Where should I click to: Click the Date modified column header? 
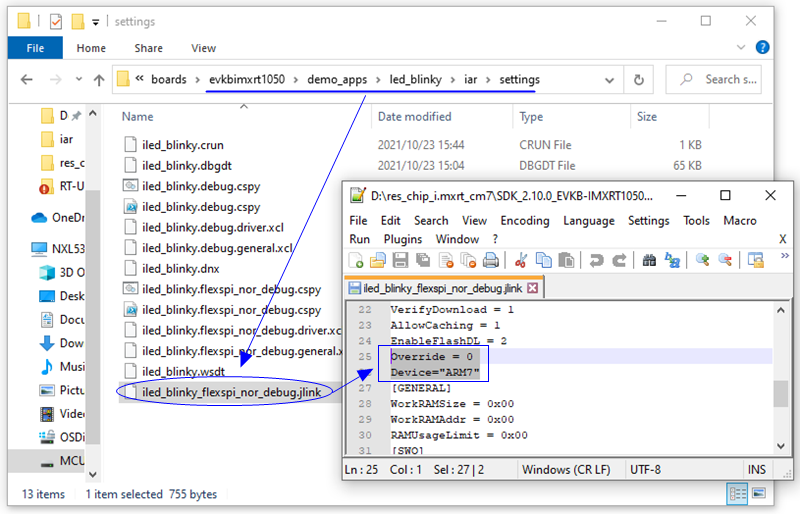coord(414,117)
